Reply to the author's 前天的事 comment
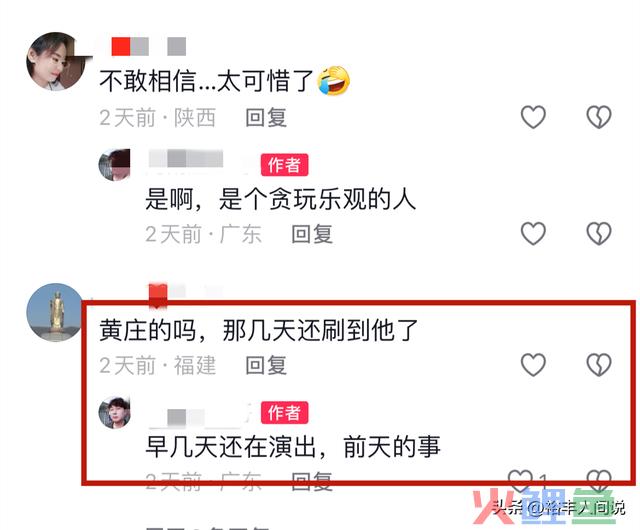 click(x=312, y=481)
